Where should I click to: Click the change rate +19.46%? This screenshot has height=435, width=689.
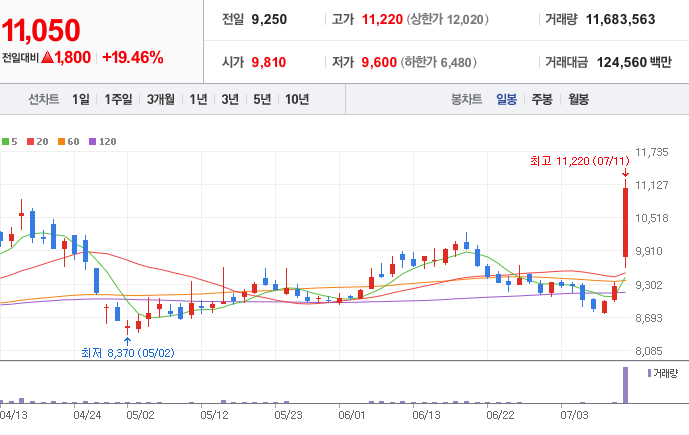(x=133, y=58)
